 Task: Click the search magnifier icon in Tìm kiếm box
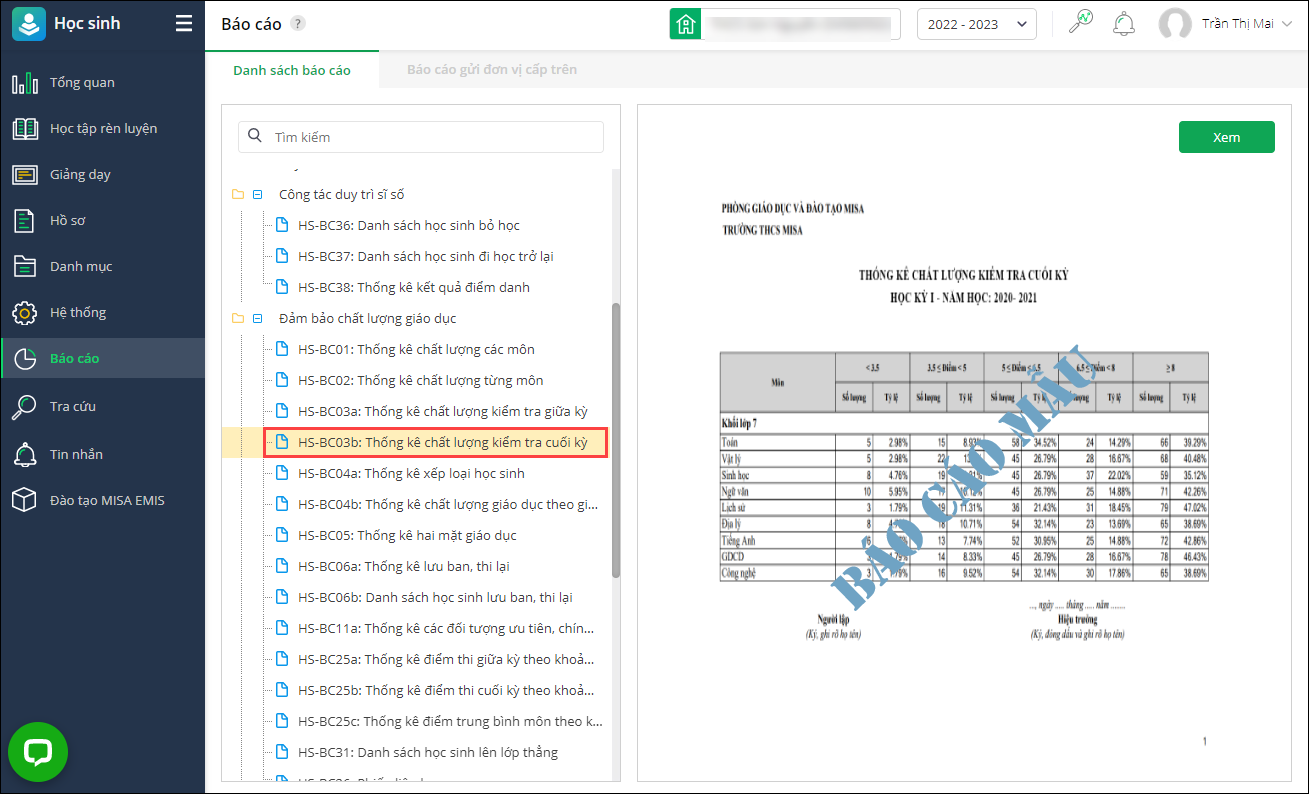(x=255, y=136)
